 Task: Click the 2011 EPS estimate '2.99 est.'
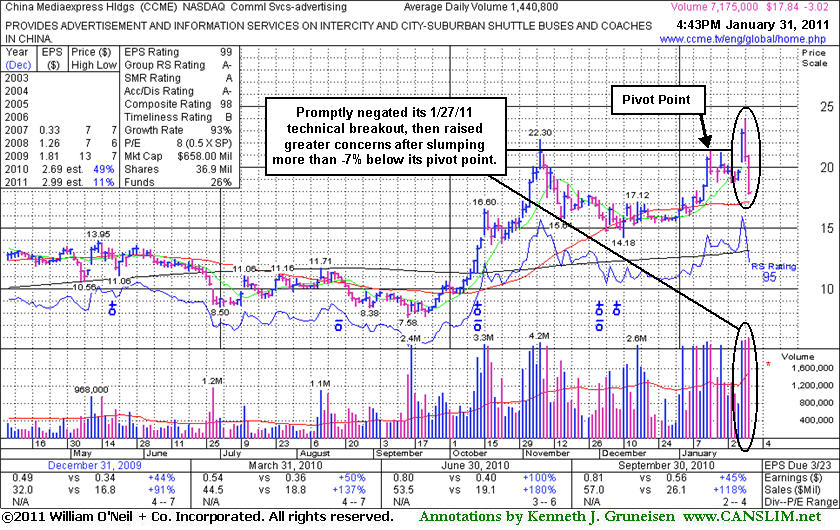point(61,182)
